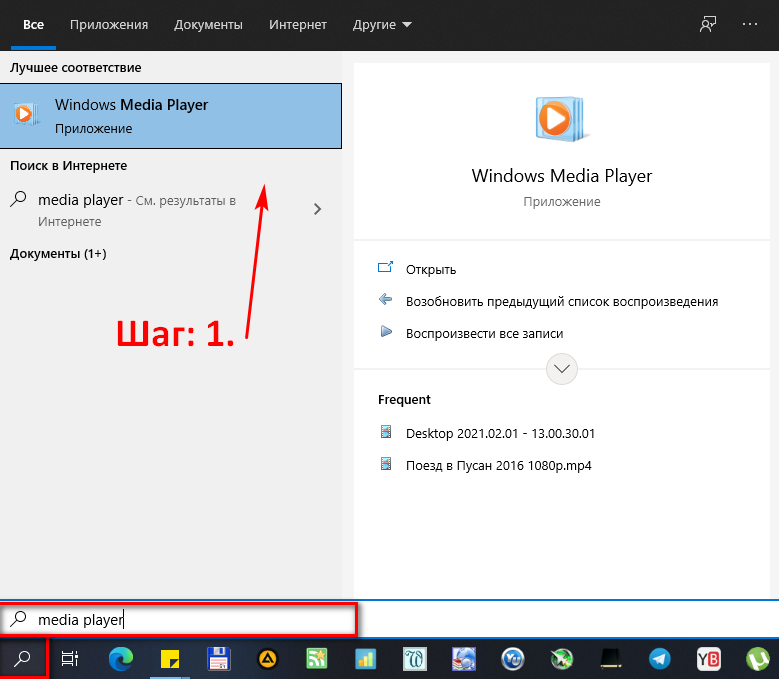779x679 pixels.
Task: Click Лучшее соответствие heading
Action: coord(76,68)
